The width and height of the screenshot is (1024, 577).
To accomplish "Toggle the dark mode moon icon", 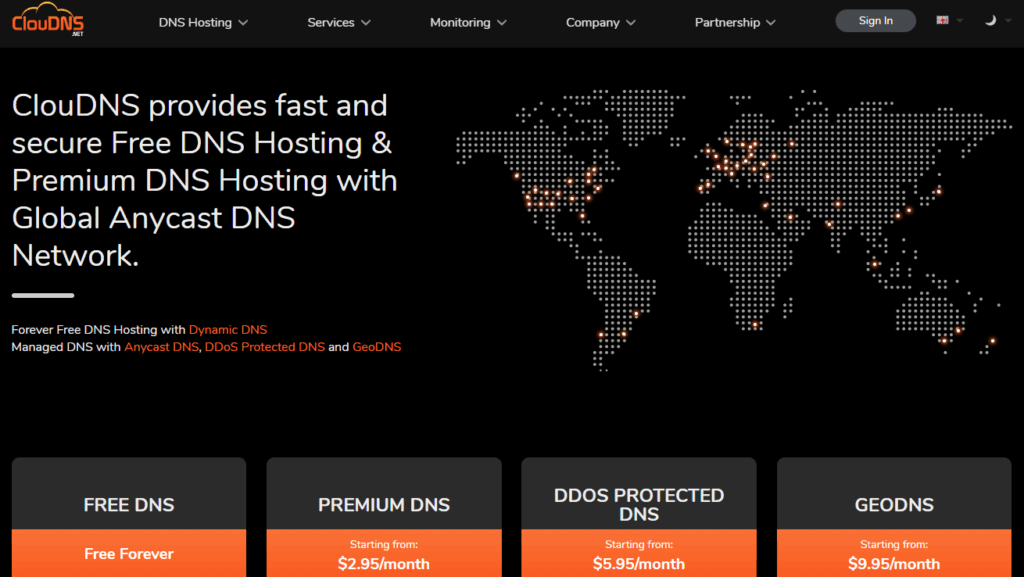I will coord(990,20).
